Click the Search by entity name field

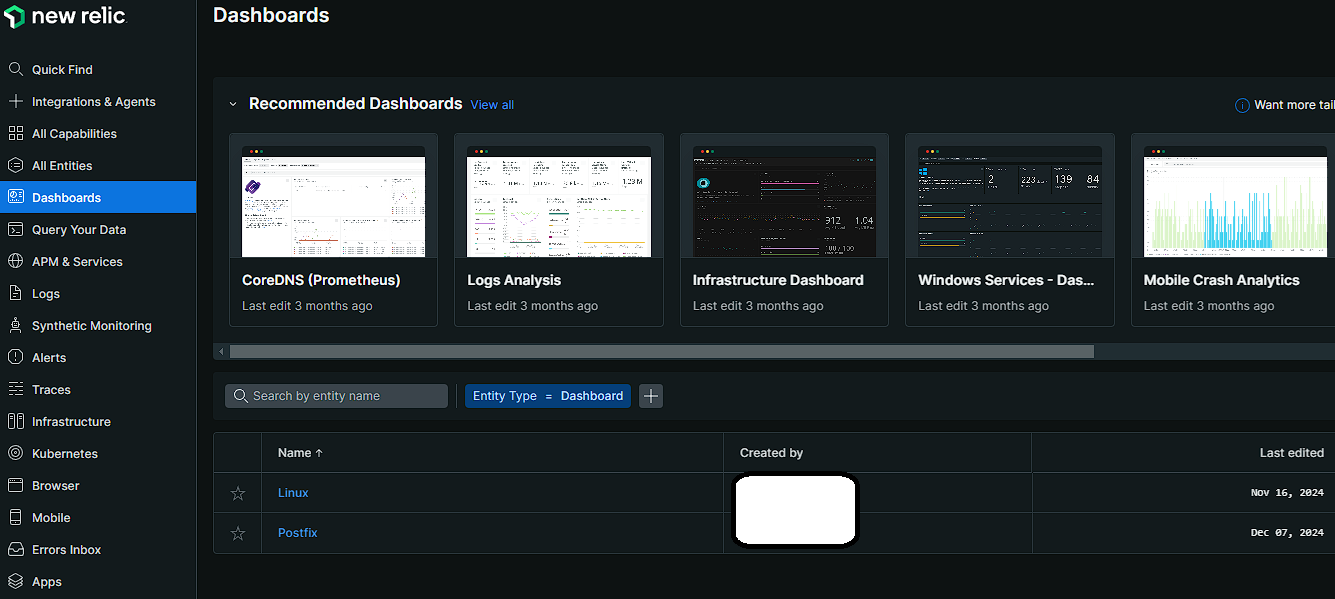coord(336,396)
